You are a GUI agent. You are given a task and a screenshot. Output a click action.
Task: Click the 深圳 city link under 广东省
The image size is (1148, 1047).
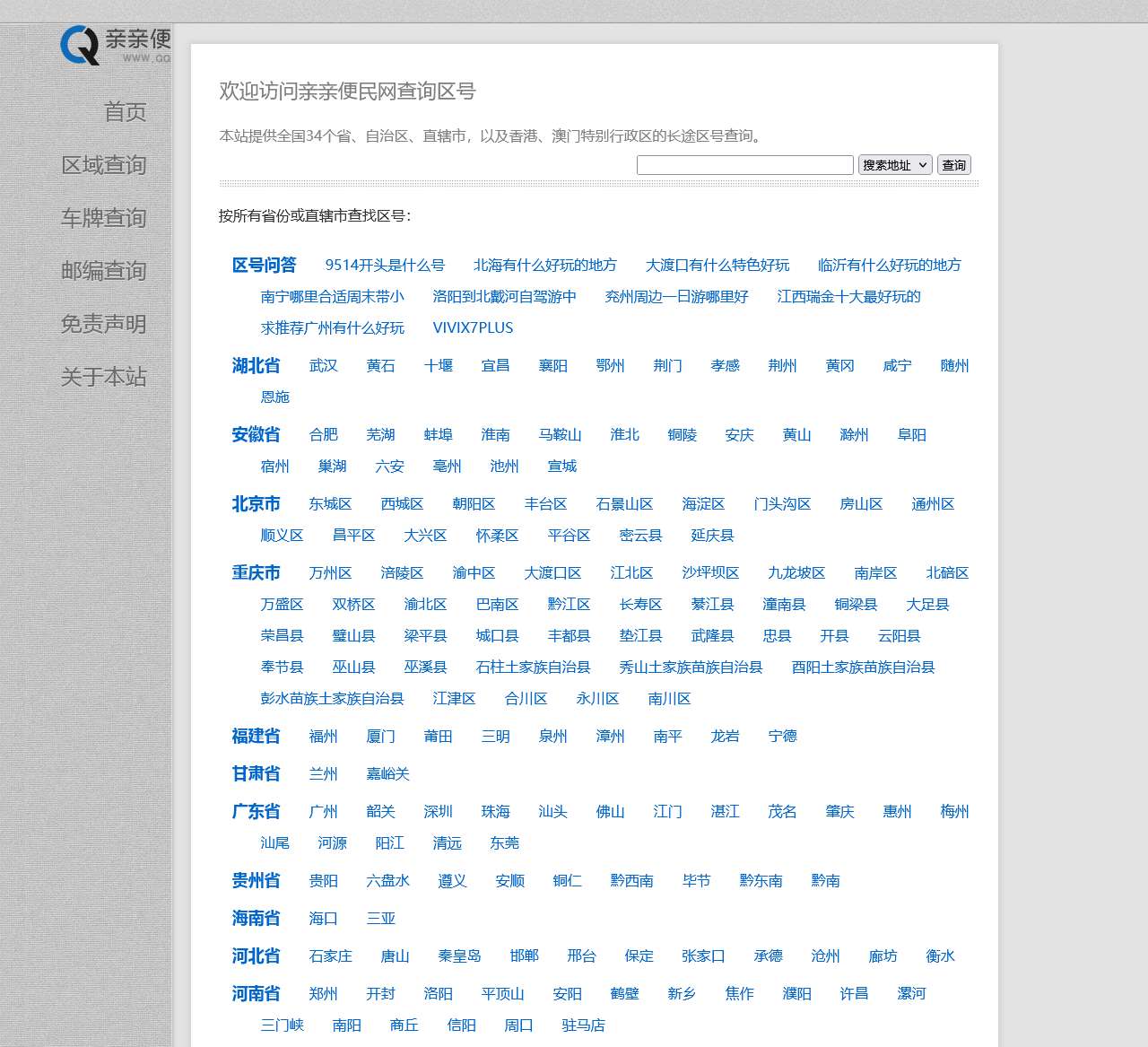[x=437, y=811]
